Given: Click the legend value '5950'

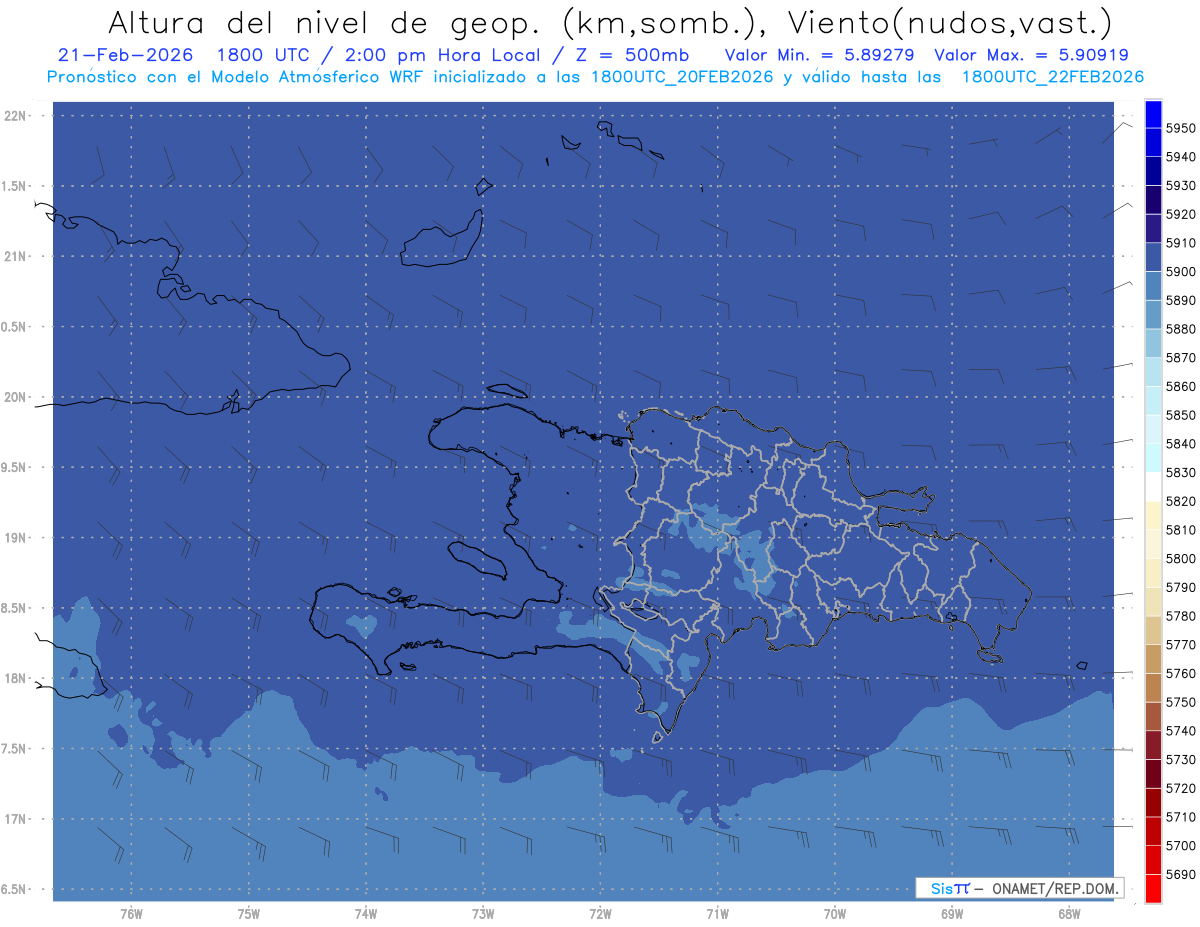Looking at the screenshot, I should (x=1181, y=128).
